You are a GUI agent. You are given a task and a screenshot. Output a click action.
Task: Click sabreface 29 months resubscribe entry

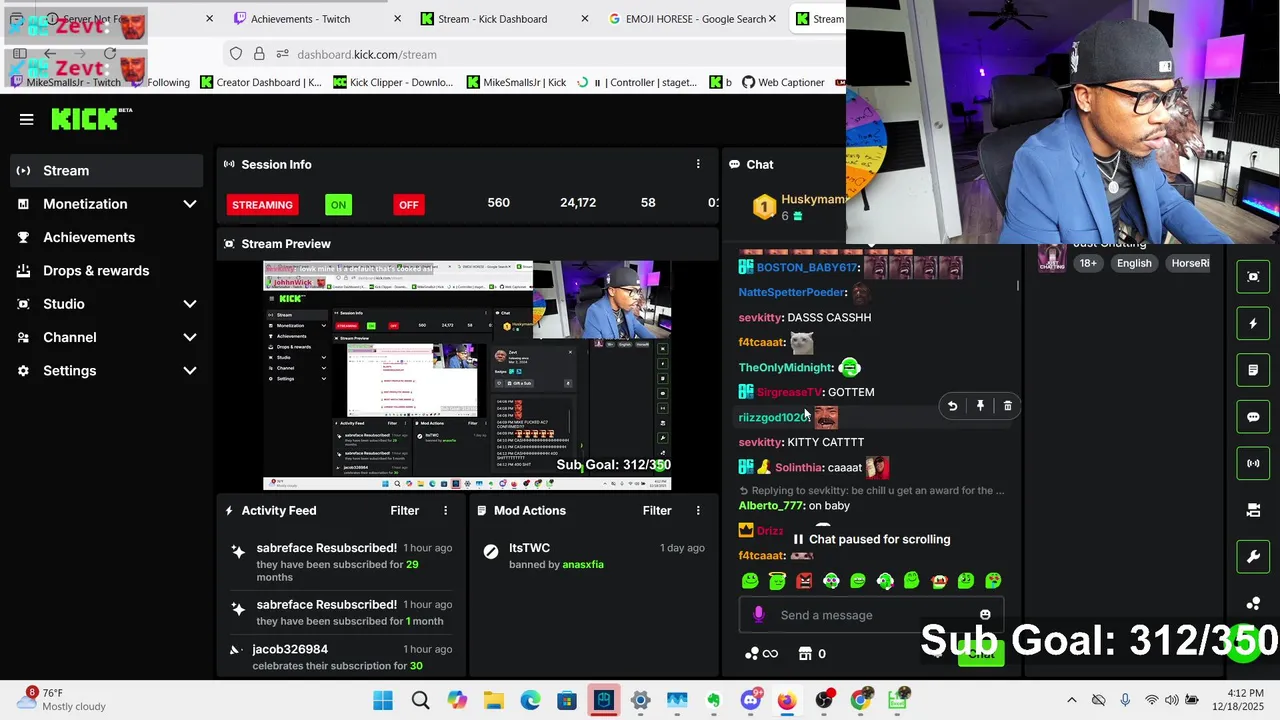[340, 562]
